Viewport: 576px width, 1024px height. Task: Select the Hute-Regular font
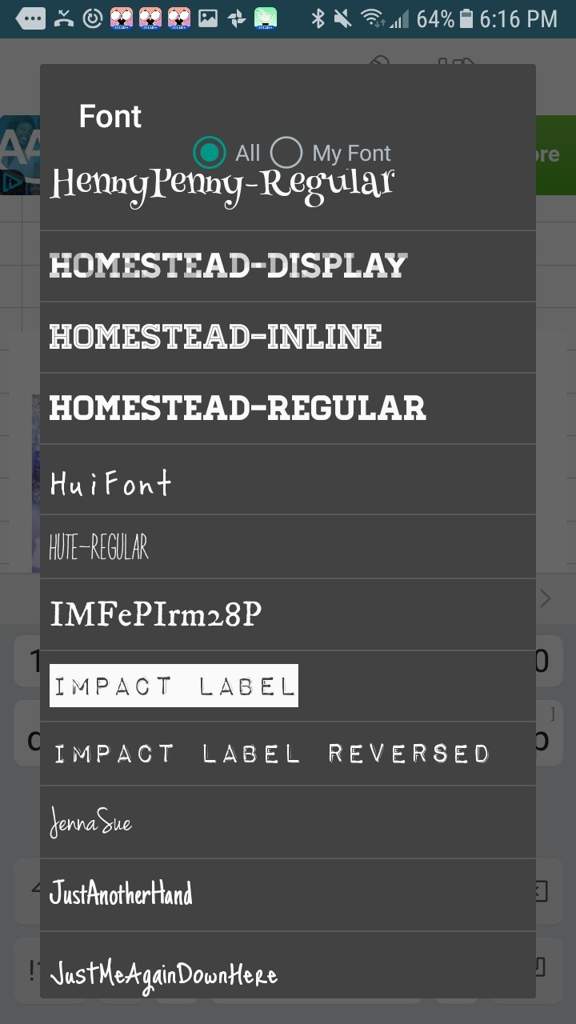point(288,547)
